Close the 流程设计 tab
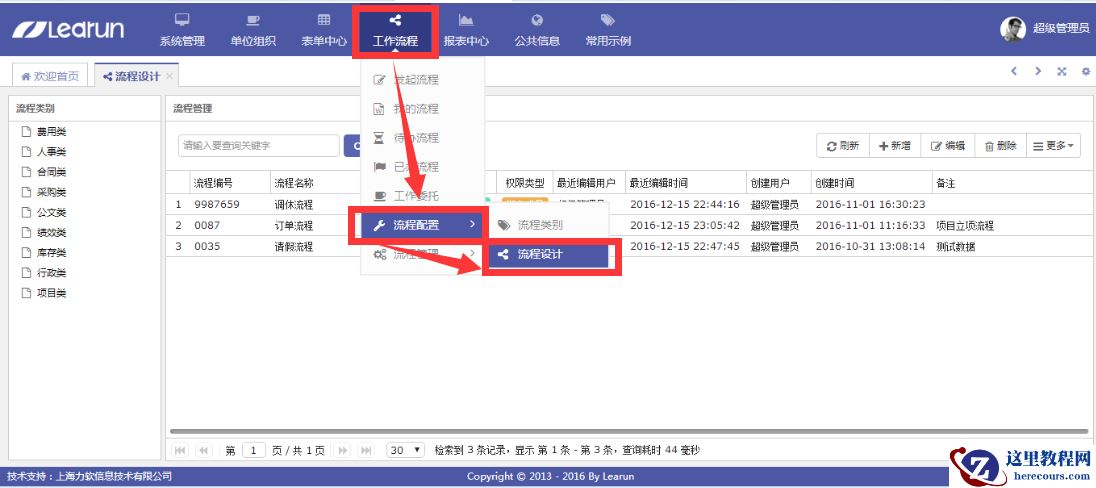Screen dimensions: 1096x488 169,76
